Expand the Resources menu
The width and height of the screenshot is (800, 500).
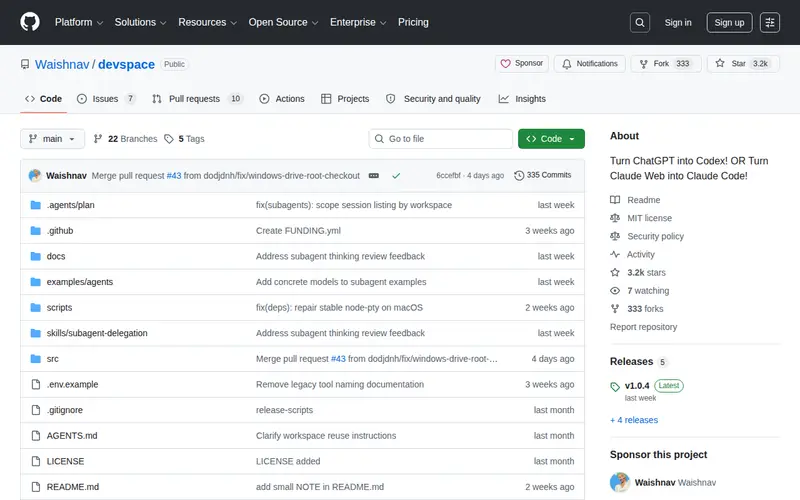pos(207,22)
